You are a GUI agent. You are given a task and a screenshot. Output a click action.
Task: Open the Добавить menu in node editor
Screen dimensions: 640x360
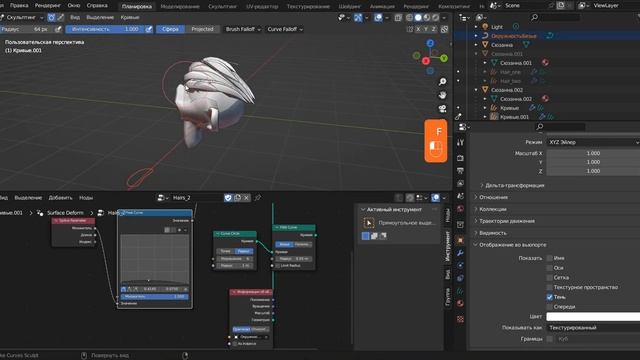tap(60, 198)
